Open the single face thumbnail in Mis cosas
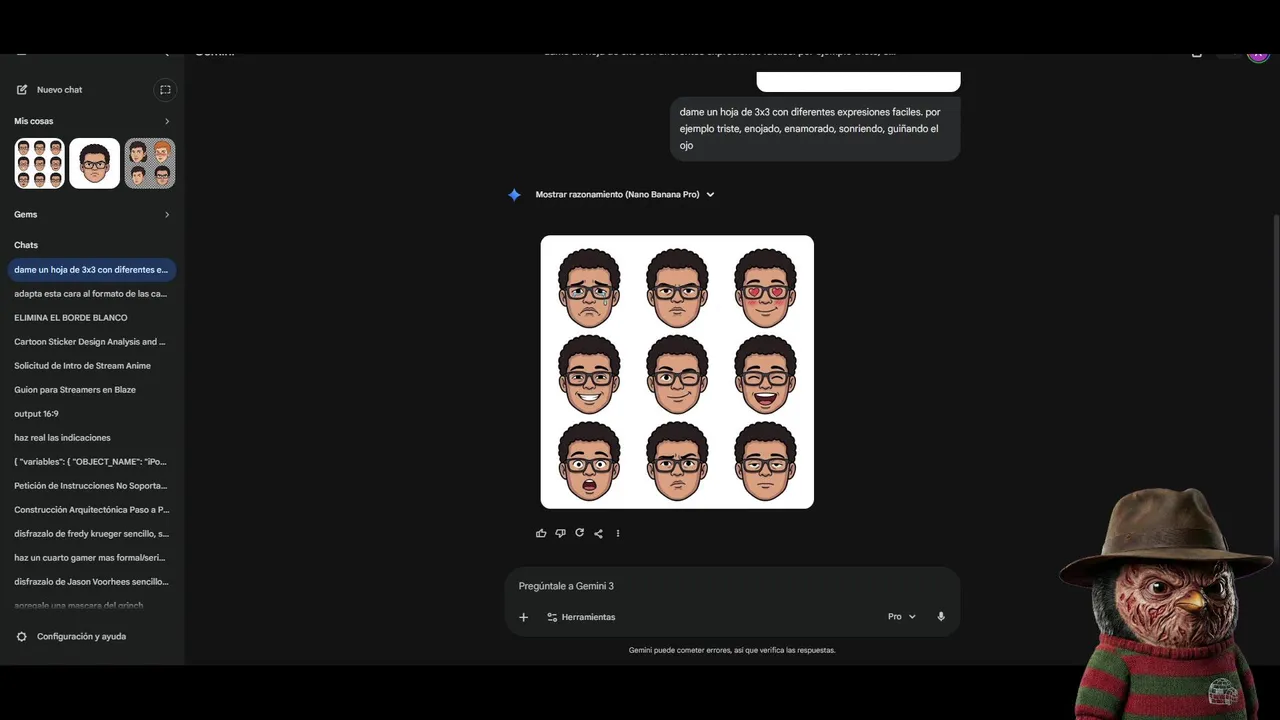The height and width of the screenshot is (720, 1280). [94, 163]
